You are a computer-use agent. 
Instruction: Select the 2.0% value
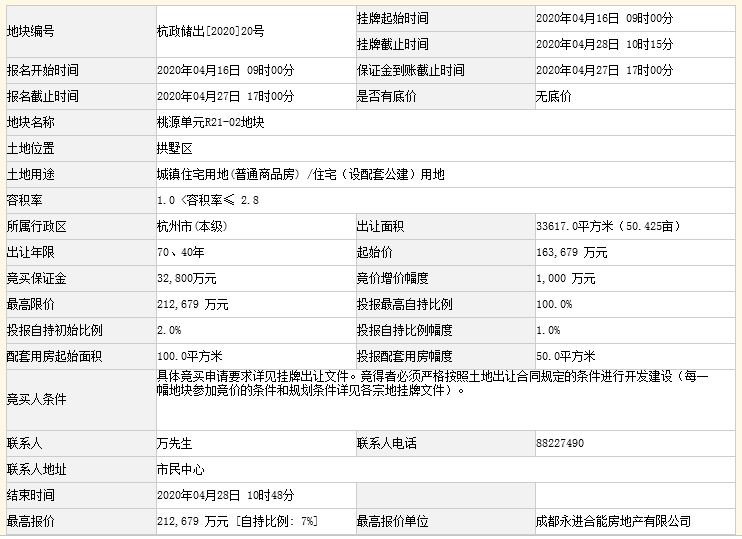[x=169, y=330]
